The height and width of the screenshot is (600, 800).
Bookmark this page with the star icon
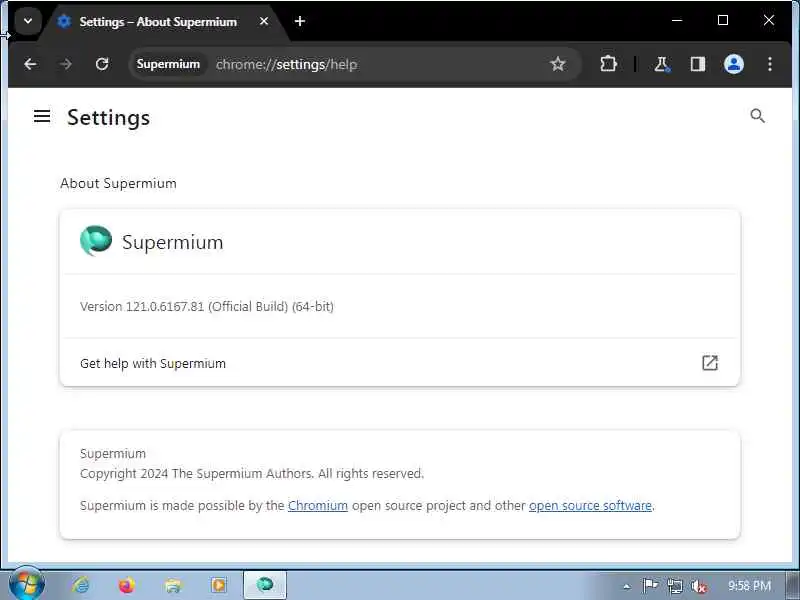click(558, 64)
